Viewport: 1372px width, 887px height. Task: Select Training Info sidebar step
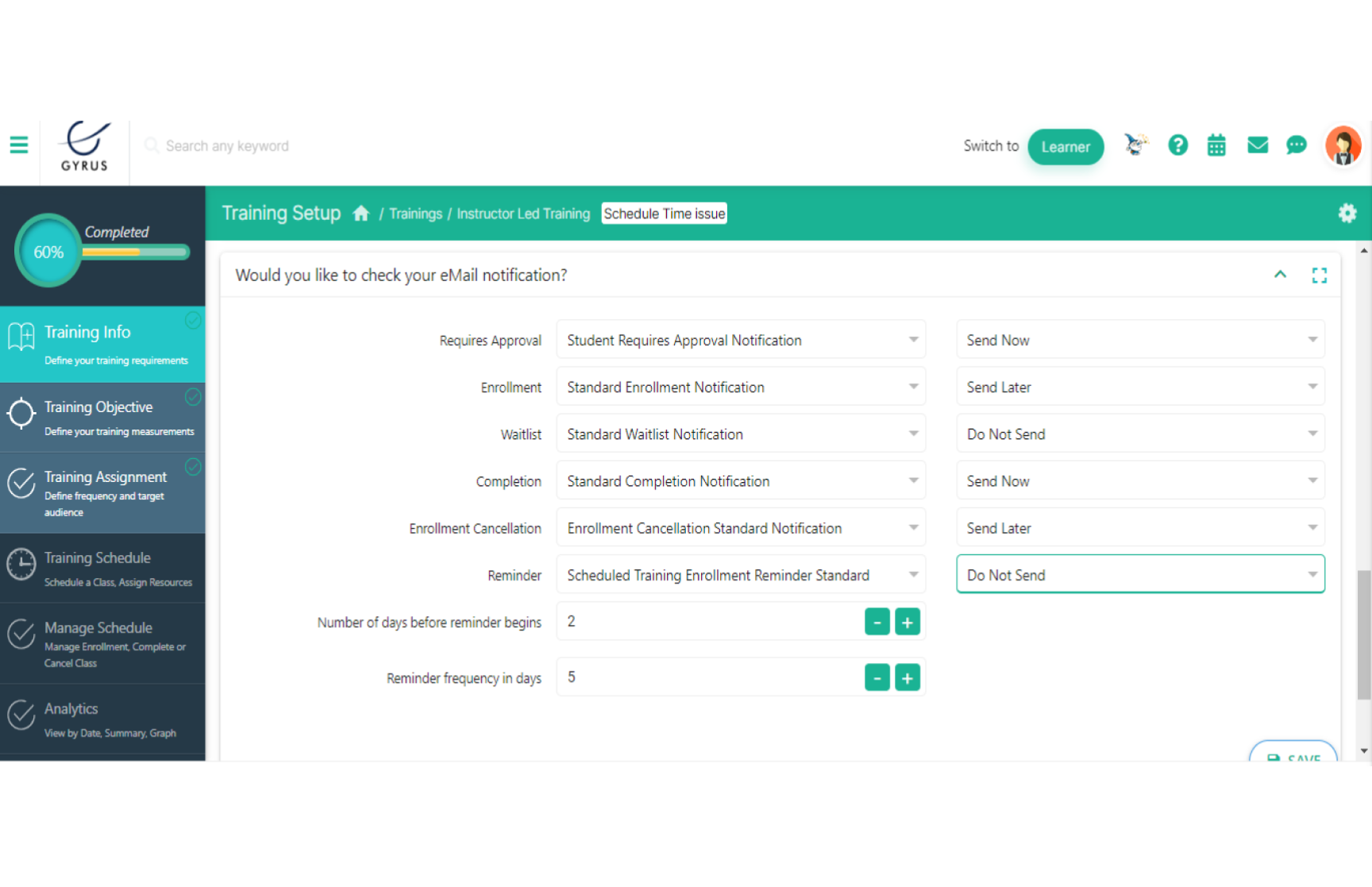pos(102,345)
